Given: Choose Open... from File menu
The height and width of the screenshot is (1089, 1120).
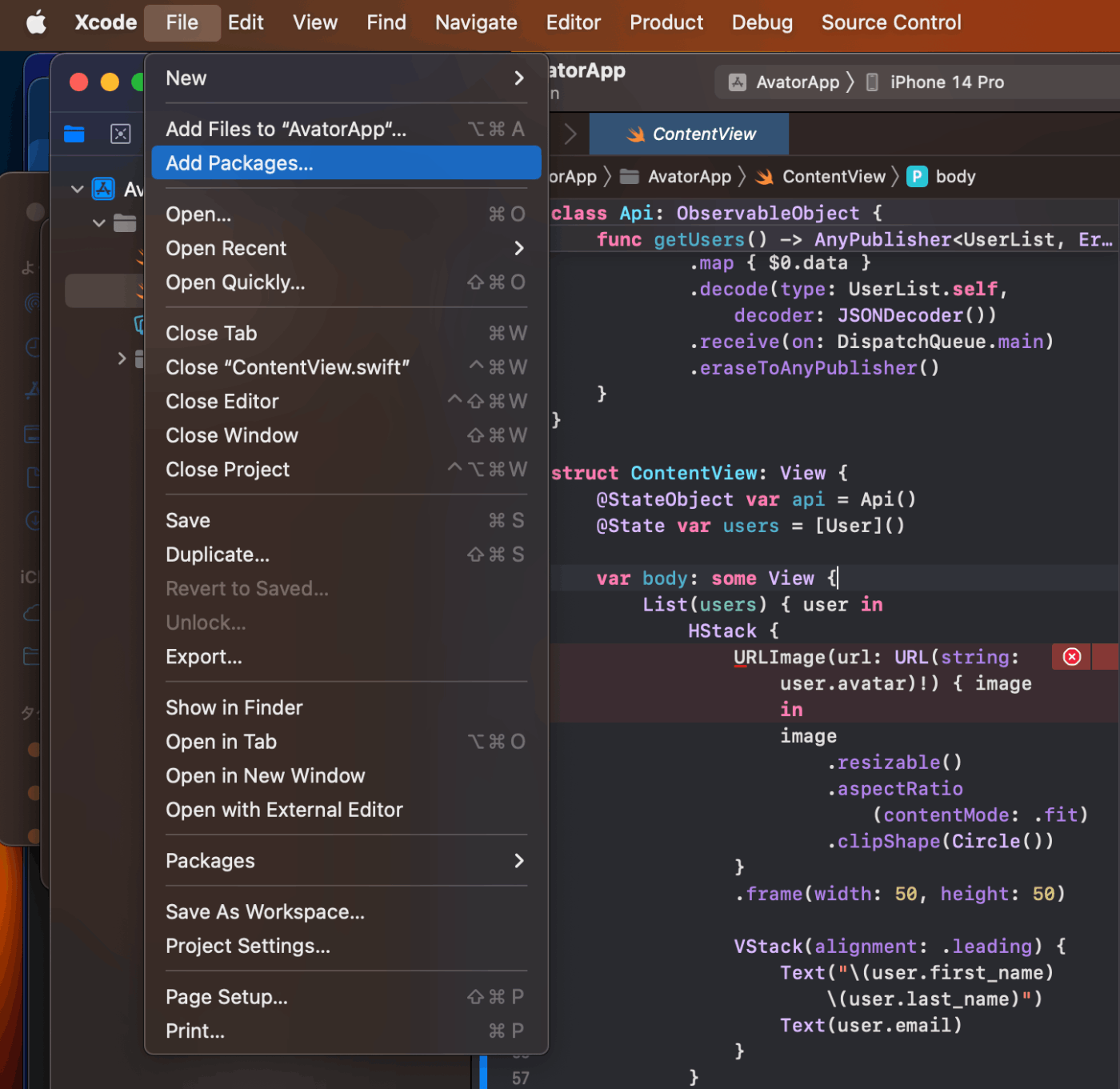Looking at the screenshot, I should point(346,214).
